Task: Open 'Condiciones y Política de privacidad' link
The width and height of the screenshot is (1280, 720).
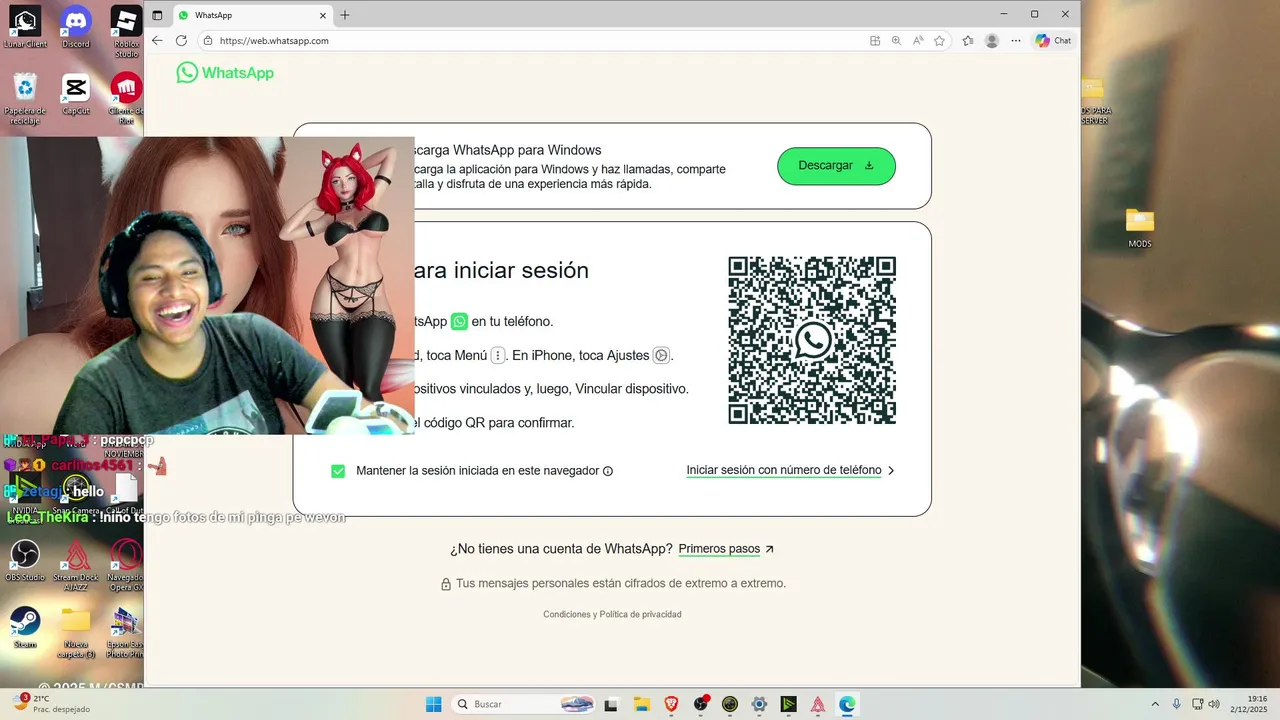Action: click(612, 614)
